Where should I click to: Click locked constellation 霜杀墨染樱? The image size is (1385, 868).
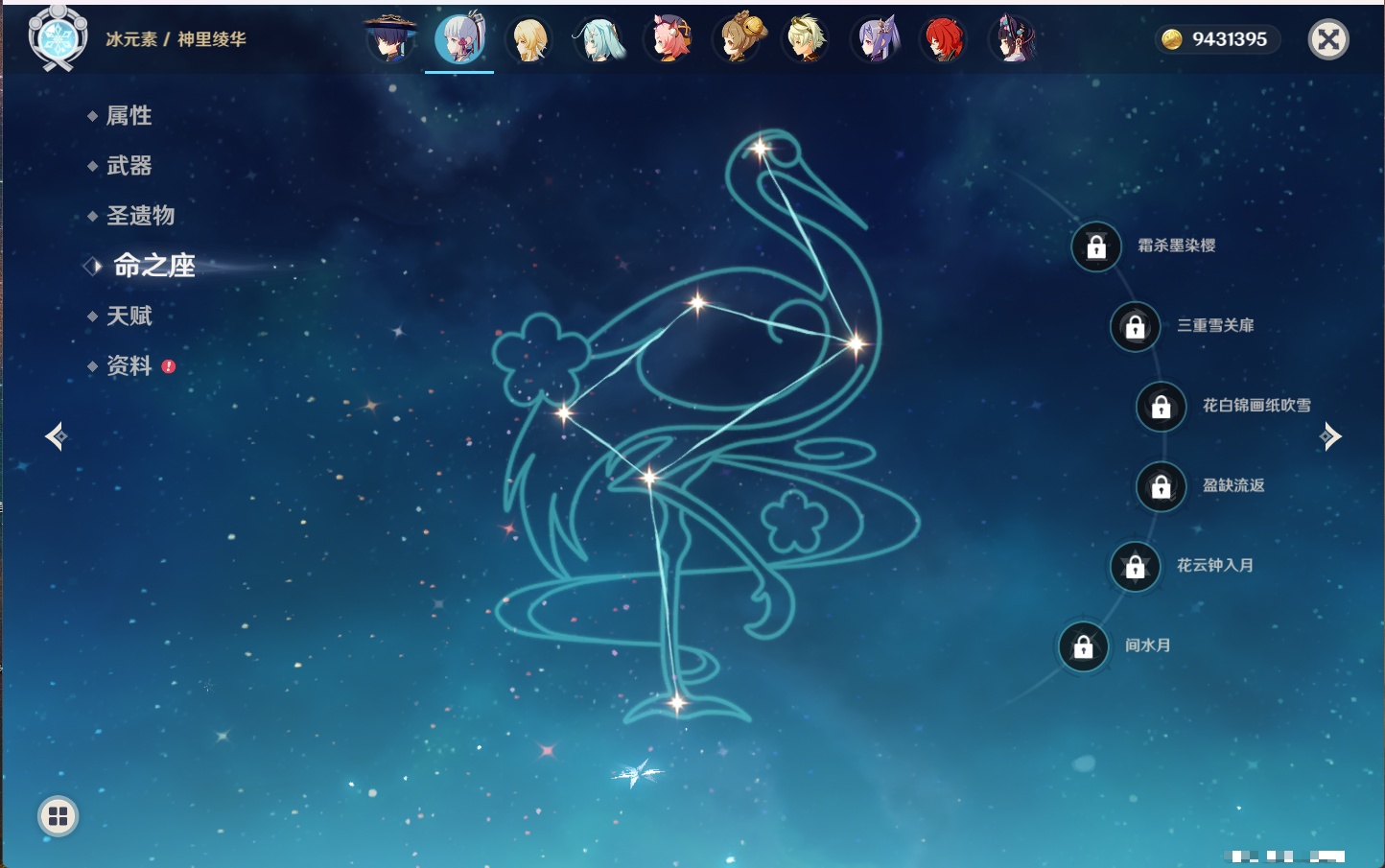tap(1096, 247)
